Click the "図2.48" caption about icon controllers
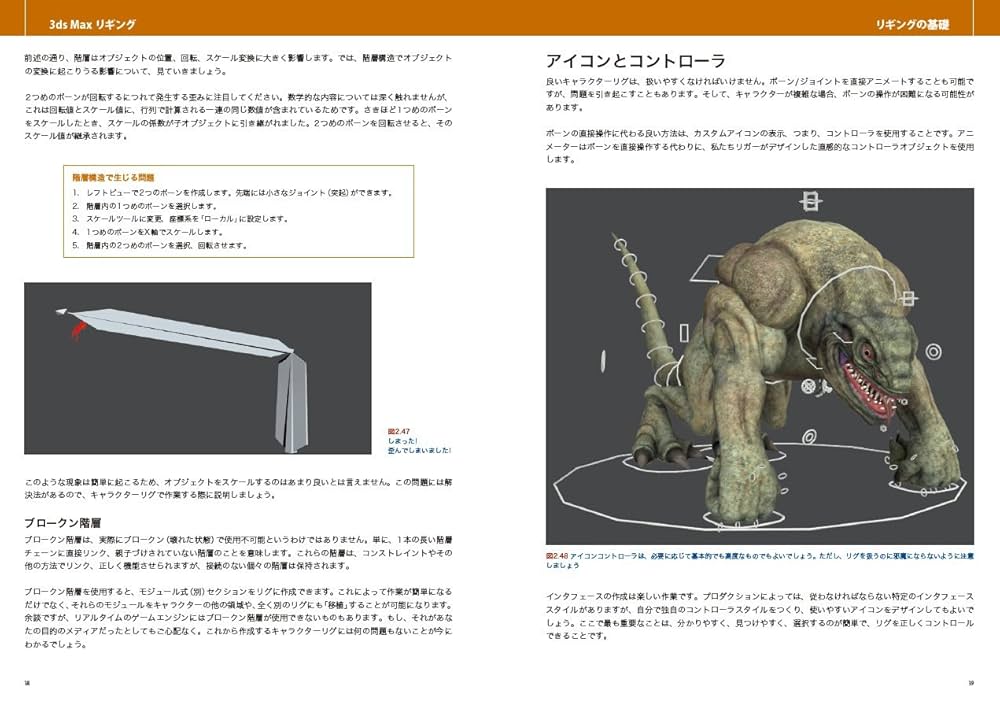1000x707 pixels. (x=760, y=560)
